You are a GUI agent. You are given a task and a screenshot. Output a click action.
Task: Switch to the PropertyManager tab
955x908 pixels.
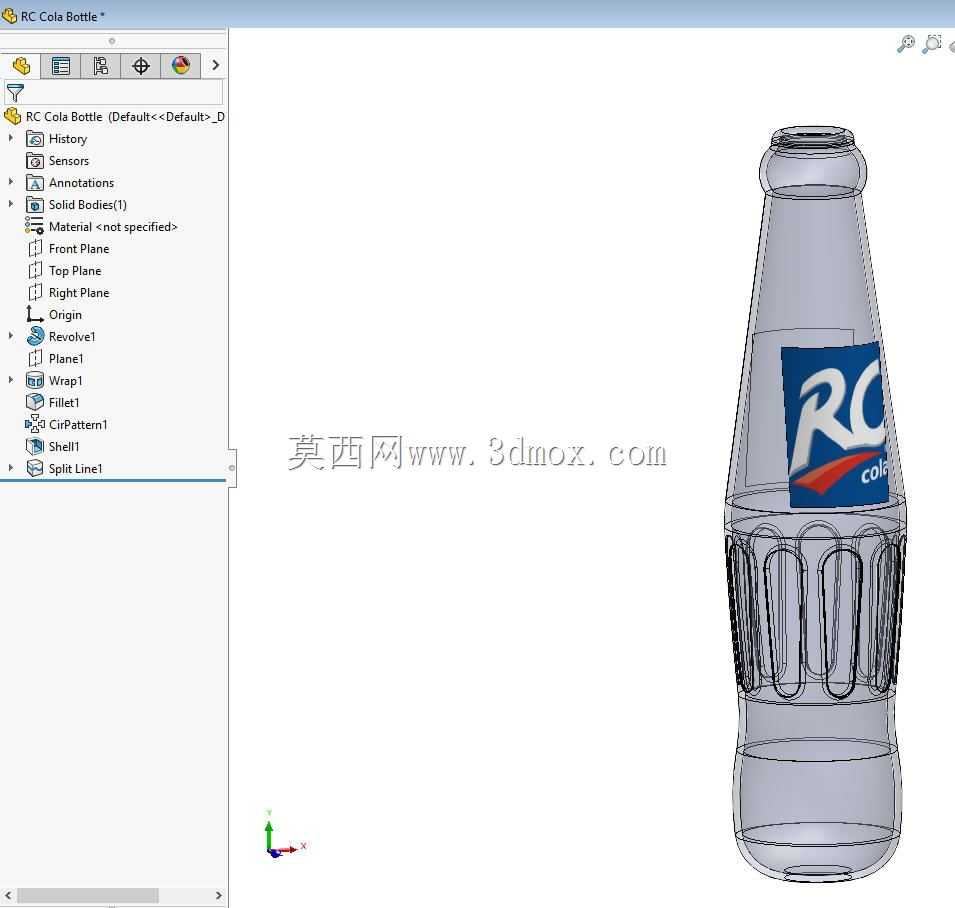click(x=61, y=66)
